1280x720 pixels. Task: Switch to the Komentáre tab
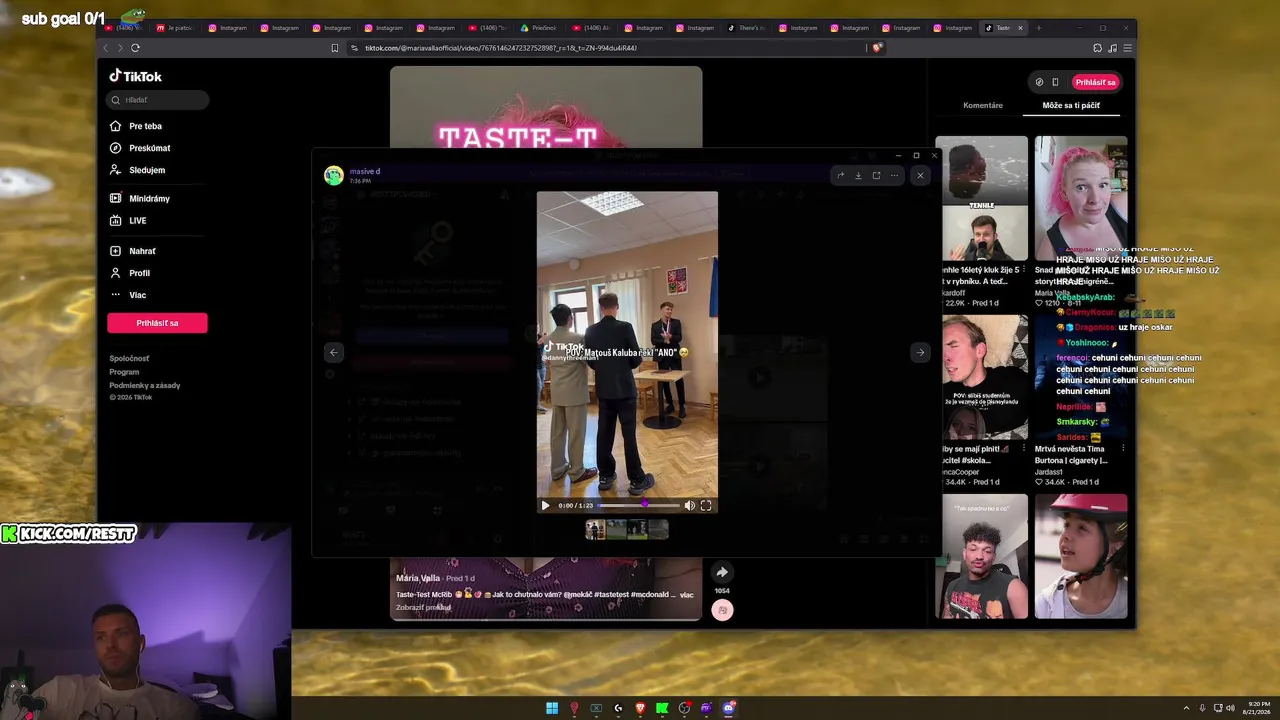coord(982,105)
